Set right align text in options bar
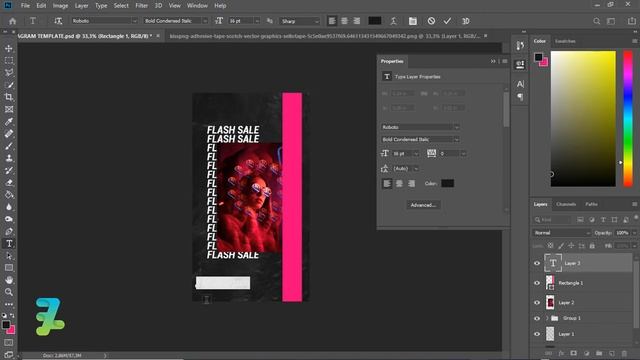The width and height of the screenshot is (640, 360). point(357,21)
